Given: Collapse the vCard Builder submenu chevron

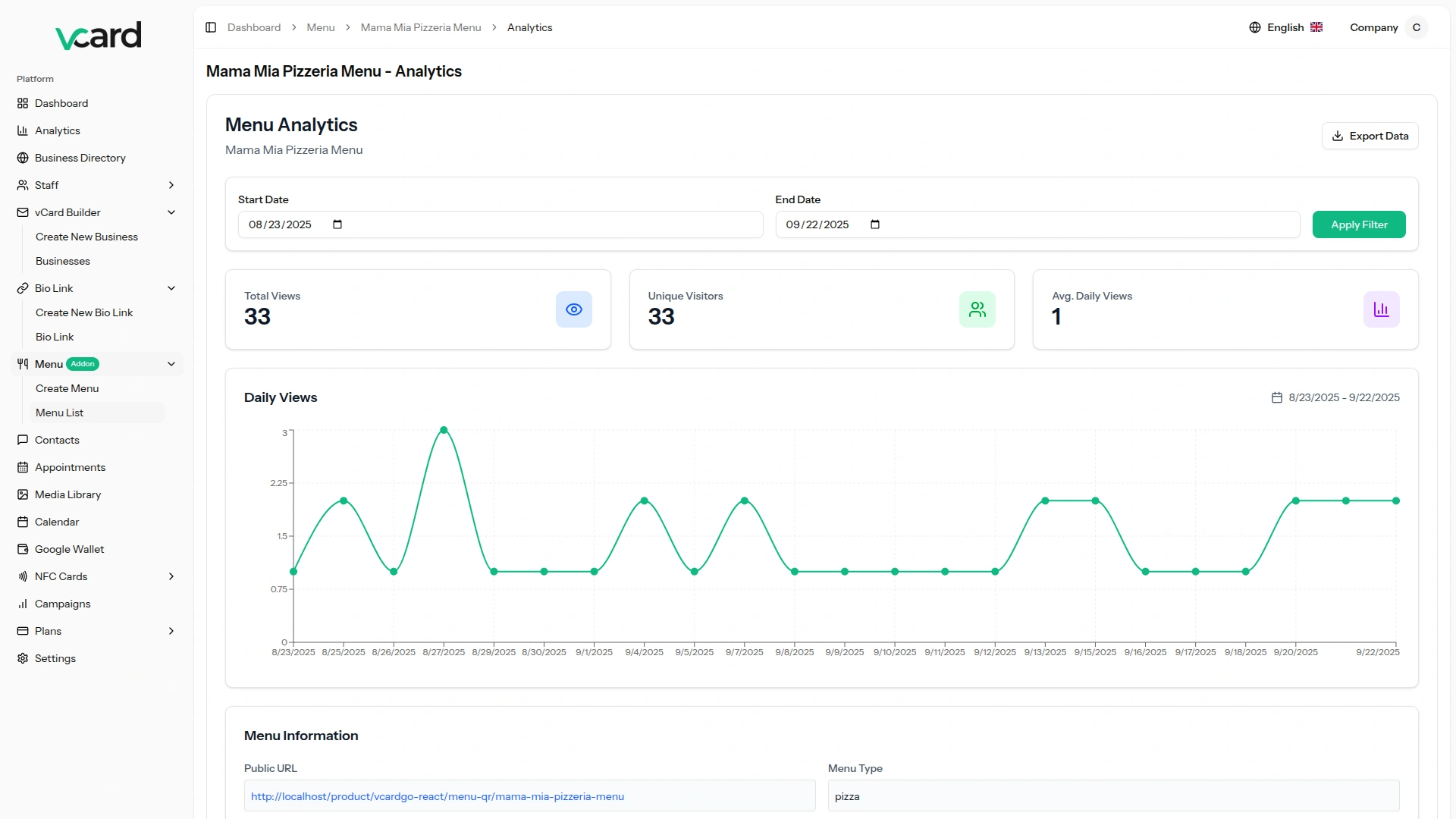Looking at the screenshot, I should (171, 212).
